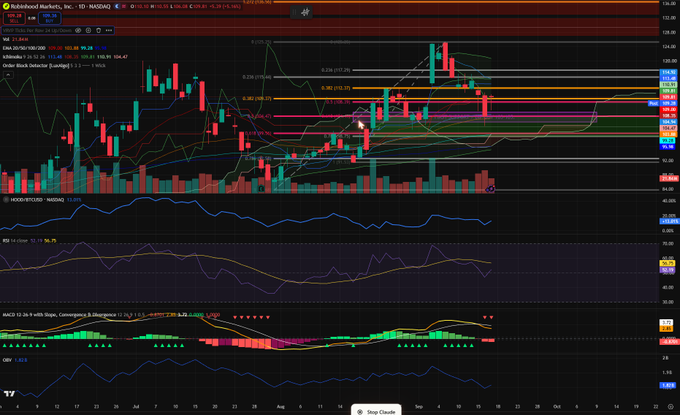Screen dimensions: 680x415
Task: Click the 0.236 (117.29) Fibonacci level label
Action: [x=336, y=70]
